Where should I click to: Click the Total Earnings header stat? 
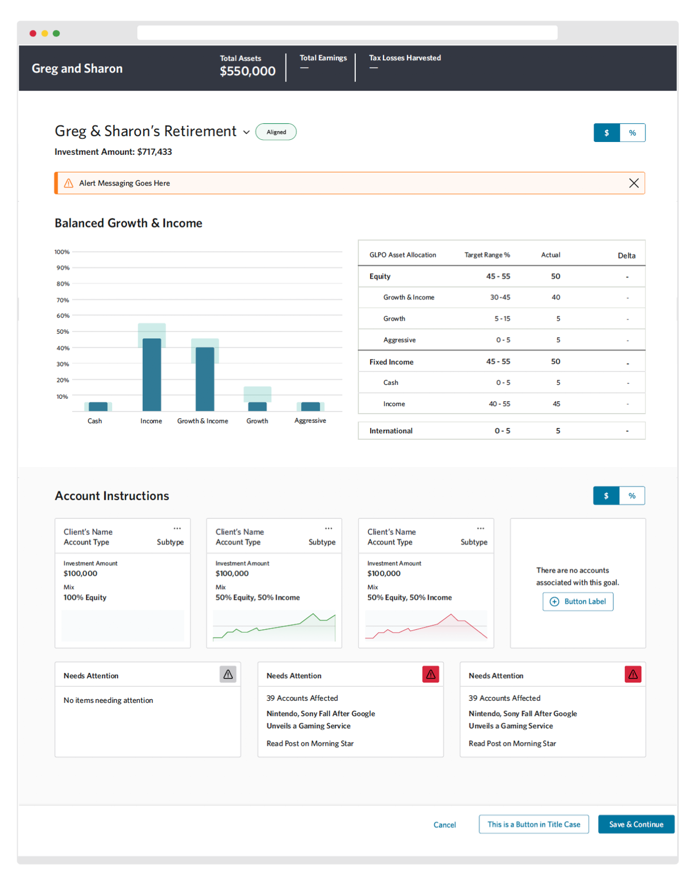click(x=323, y=62)
